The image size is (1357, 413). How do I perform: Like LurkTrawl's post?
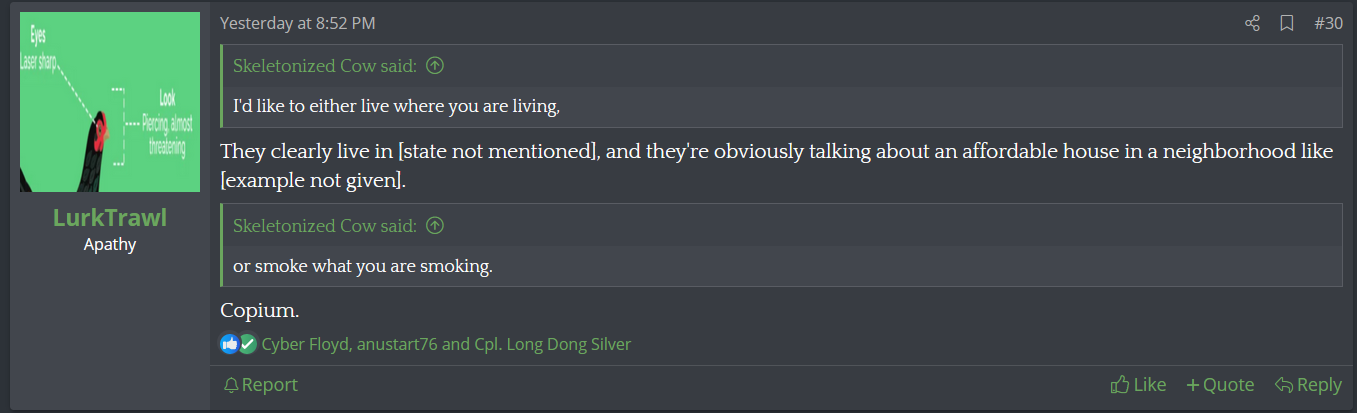(1138, 385)
